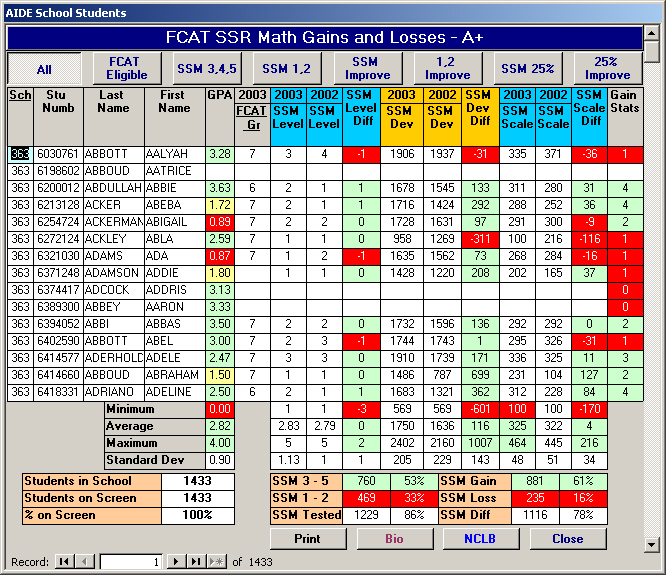Select ADCOCK last name cell
666x575 pixels.
113,290
